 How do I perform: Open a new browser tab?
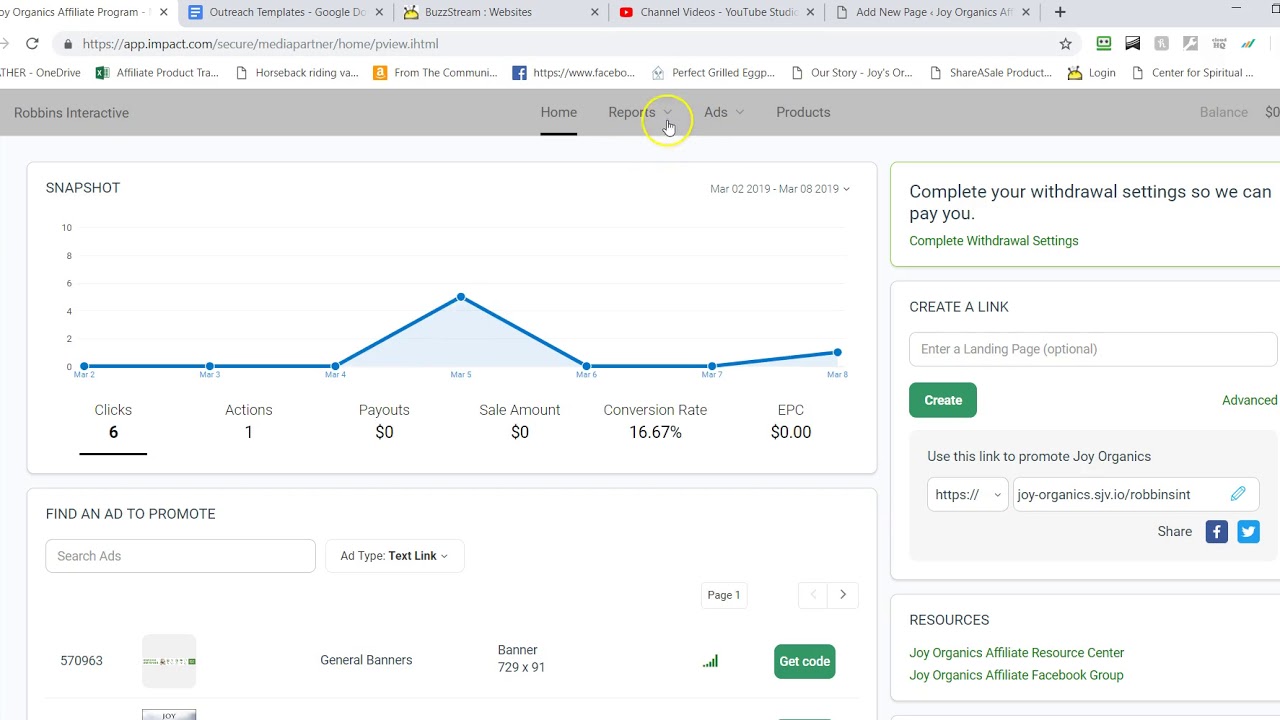pos(1060,12)
